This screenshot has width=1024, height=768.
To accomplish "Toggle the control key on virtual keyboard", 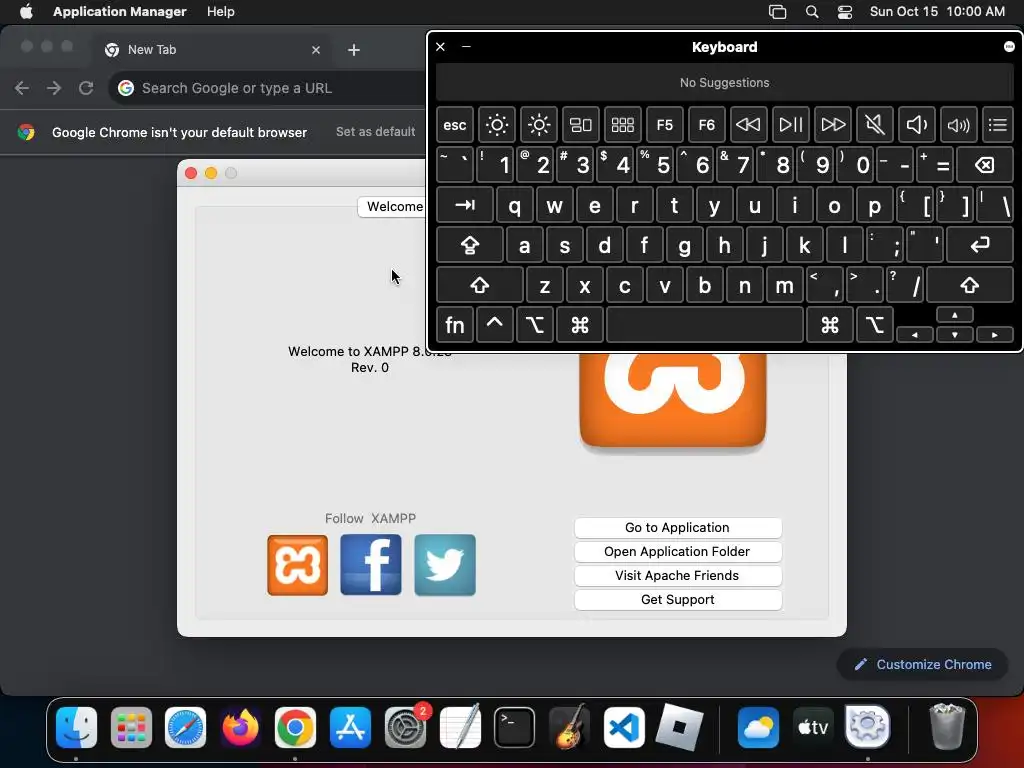I will click(x=494, y=325).
